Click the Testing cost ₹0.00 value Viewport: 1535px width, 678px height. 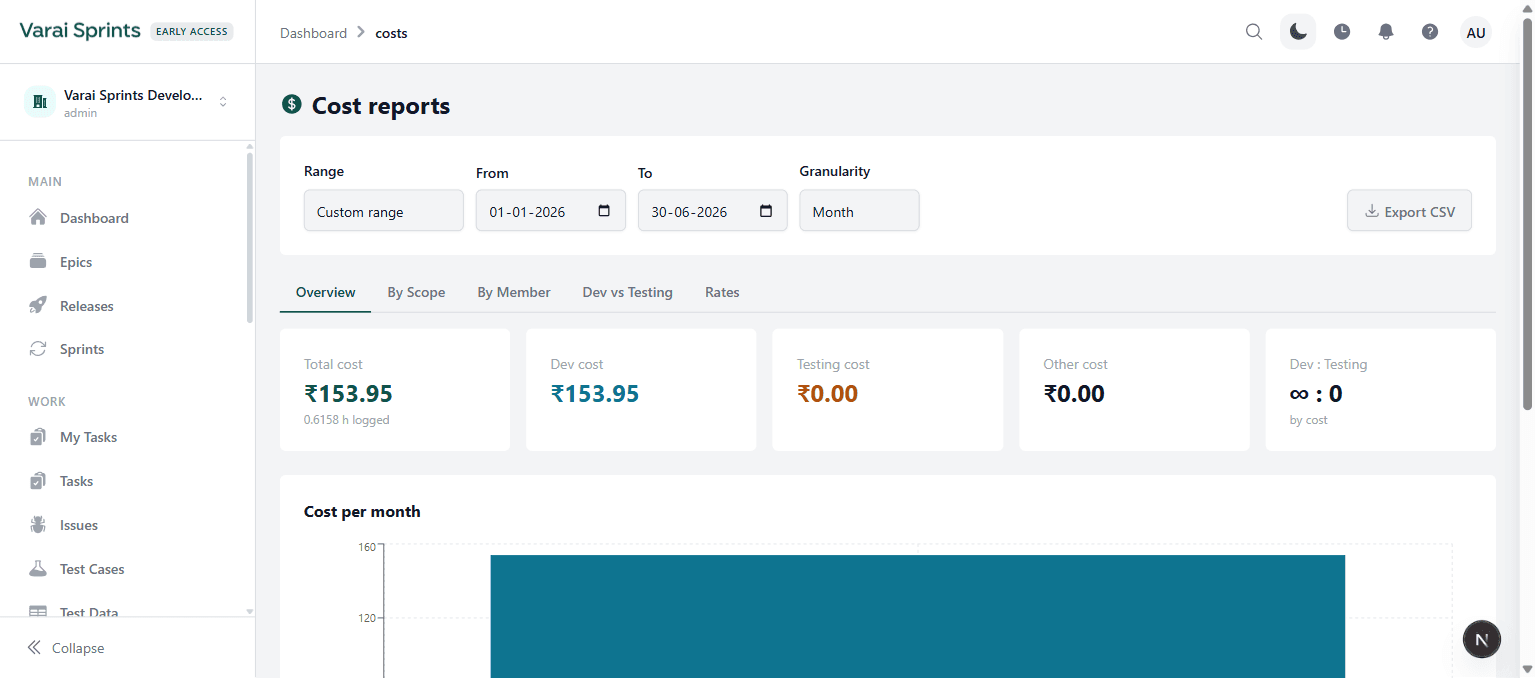[827, 394]
